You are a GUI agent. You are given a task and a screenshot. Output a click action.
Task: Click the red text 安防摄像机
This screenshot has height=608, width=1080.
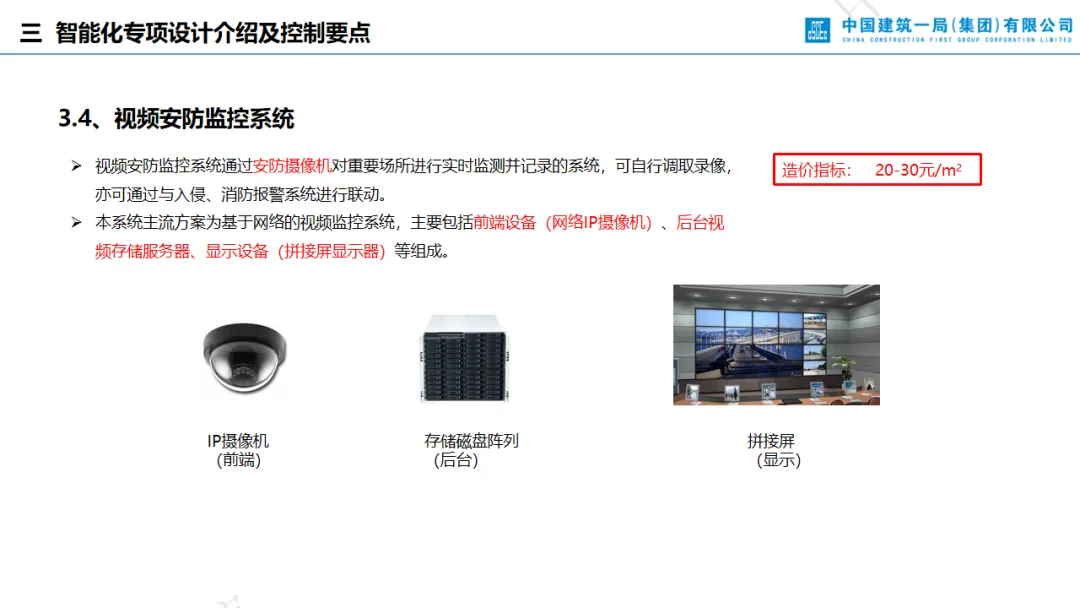click(x=293, y=166)
